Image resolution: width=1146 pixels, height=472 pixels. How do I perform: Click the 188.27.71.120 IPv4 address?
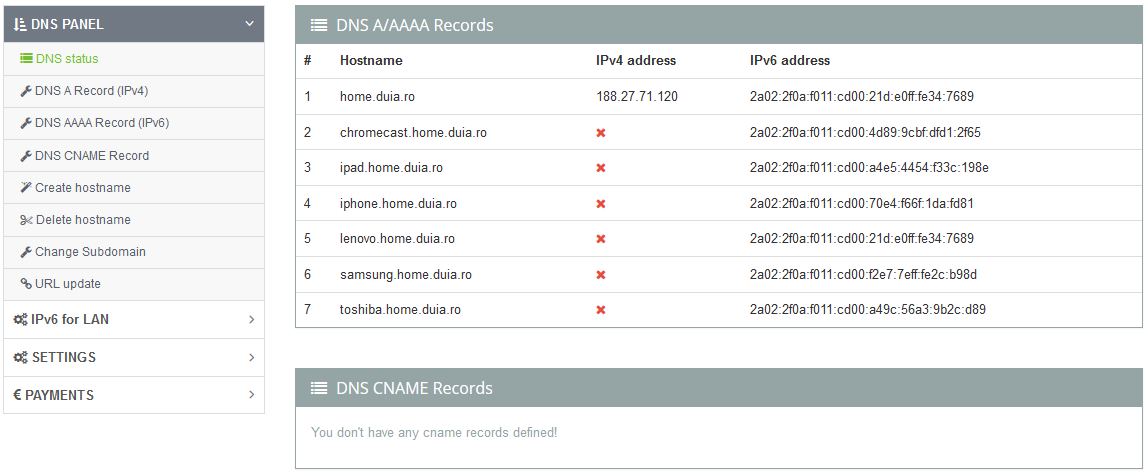click(637, 96)
